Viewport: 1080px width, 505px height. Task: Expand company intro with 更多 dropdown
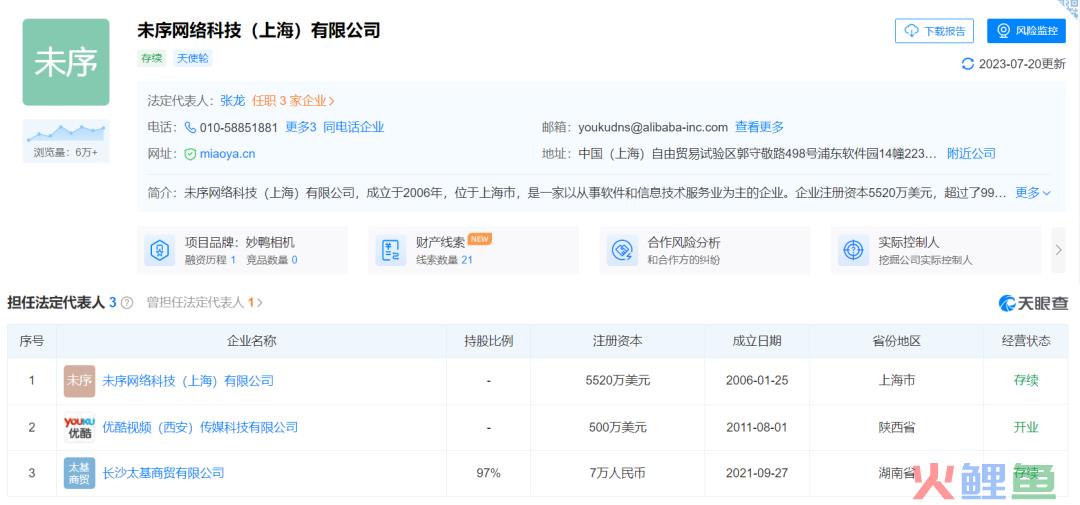[x=1032, y=193]
